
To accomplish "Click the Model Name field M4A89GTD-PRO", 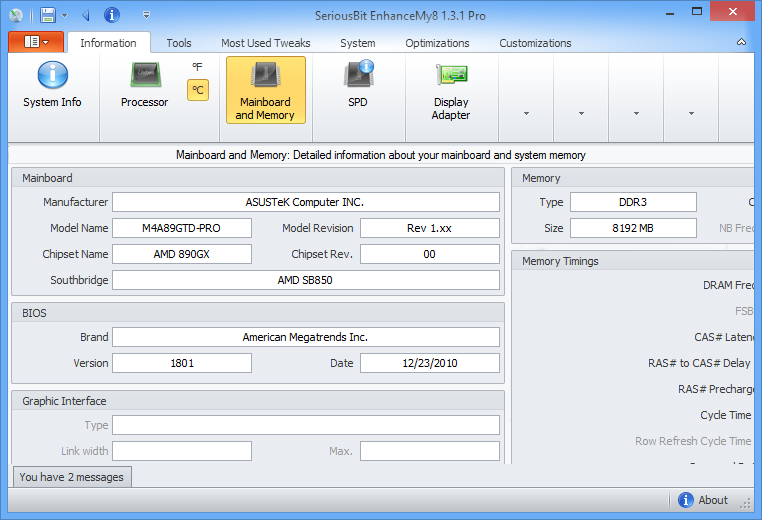I will [182, 228].
